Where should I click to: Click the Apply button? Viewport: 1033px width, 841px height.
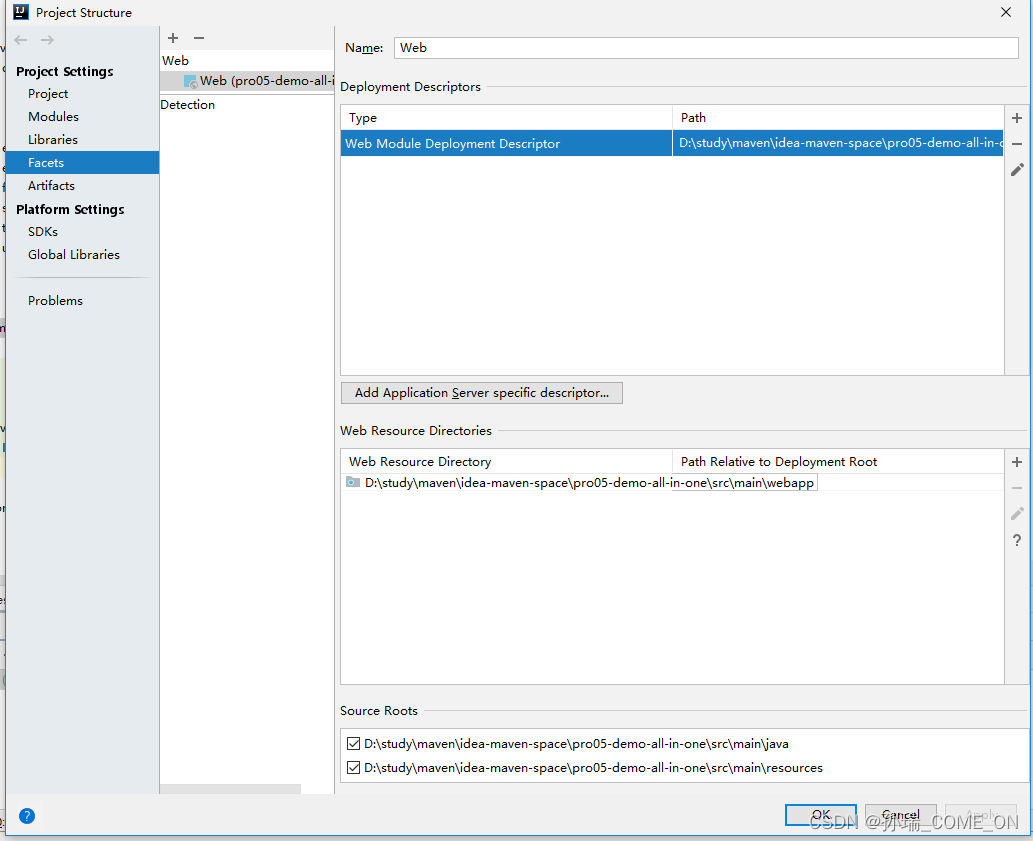[x=981, y=815]
